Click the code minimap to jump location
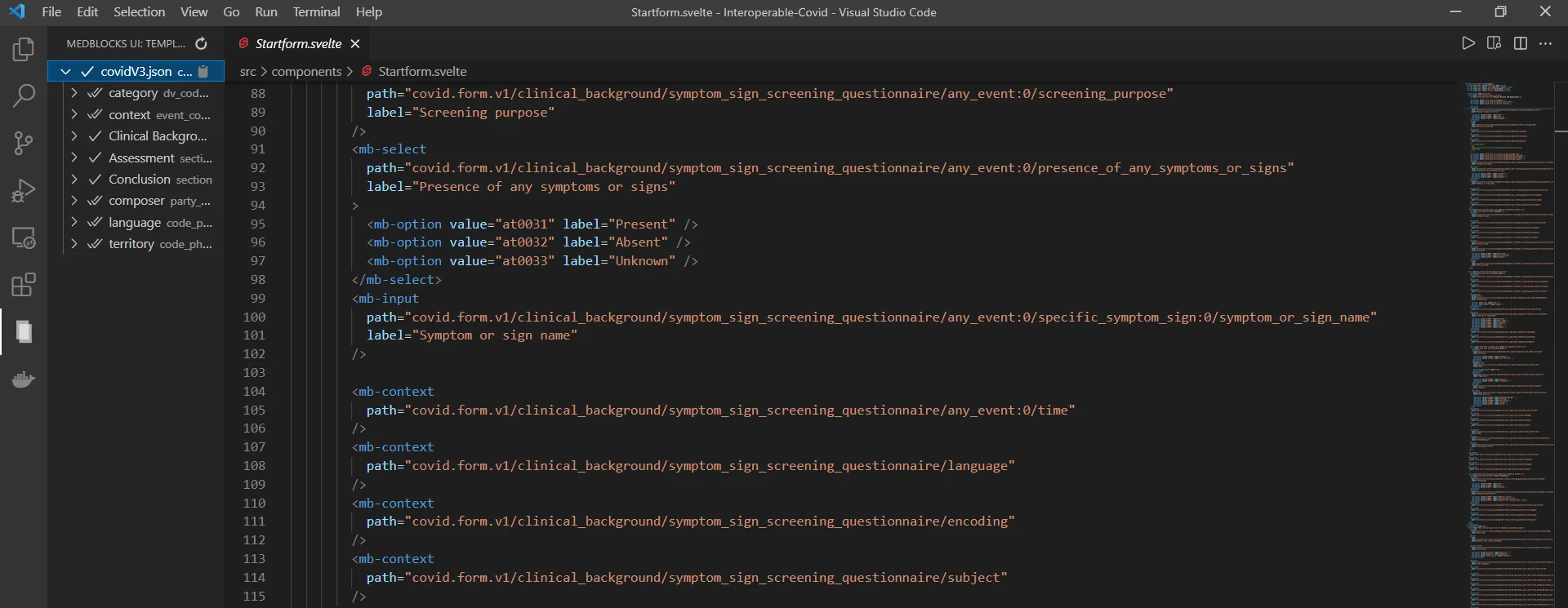The height and width of the screenshot is (608, 1568). pyautogui.click(x=1511, y=326)
